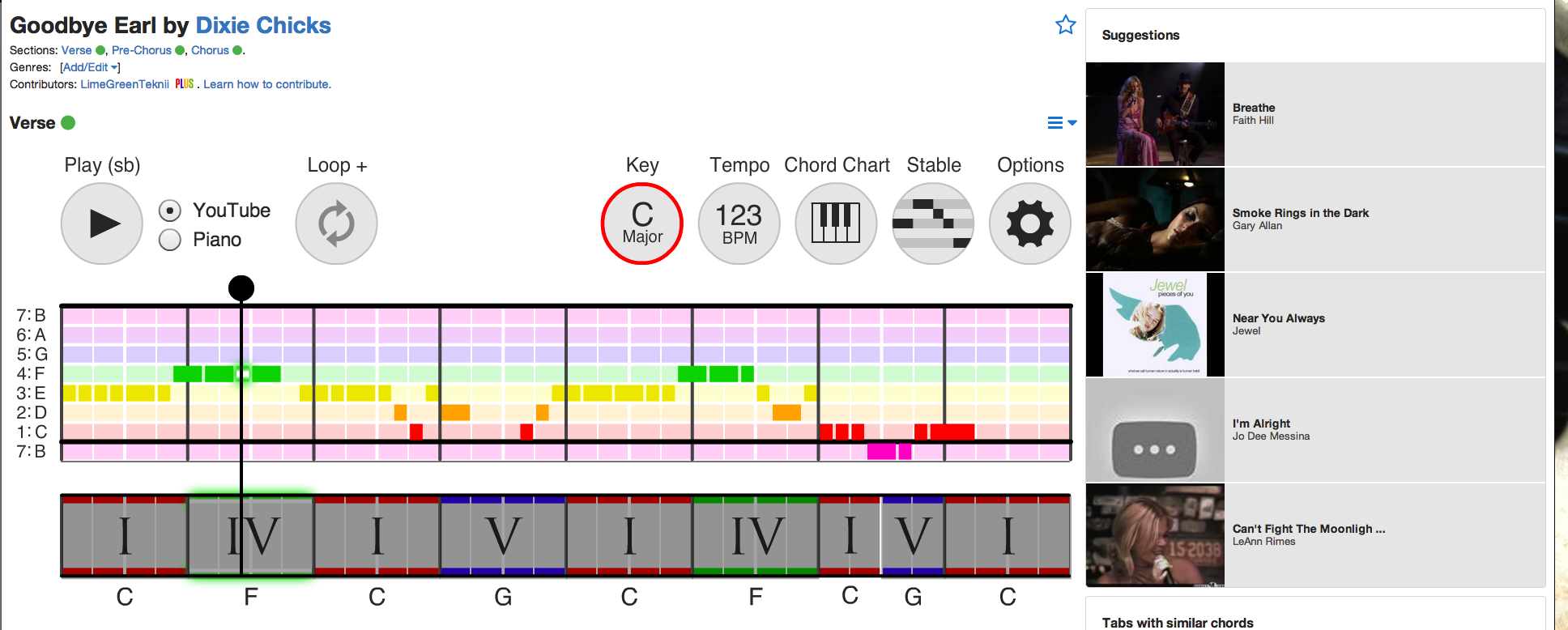This screenshot has height=630, width=1568.
Task: Click the 'Tabs with similar chords' heading
Action: 1178,623
